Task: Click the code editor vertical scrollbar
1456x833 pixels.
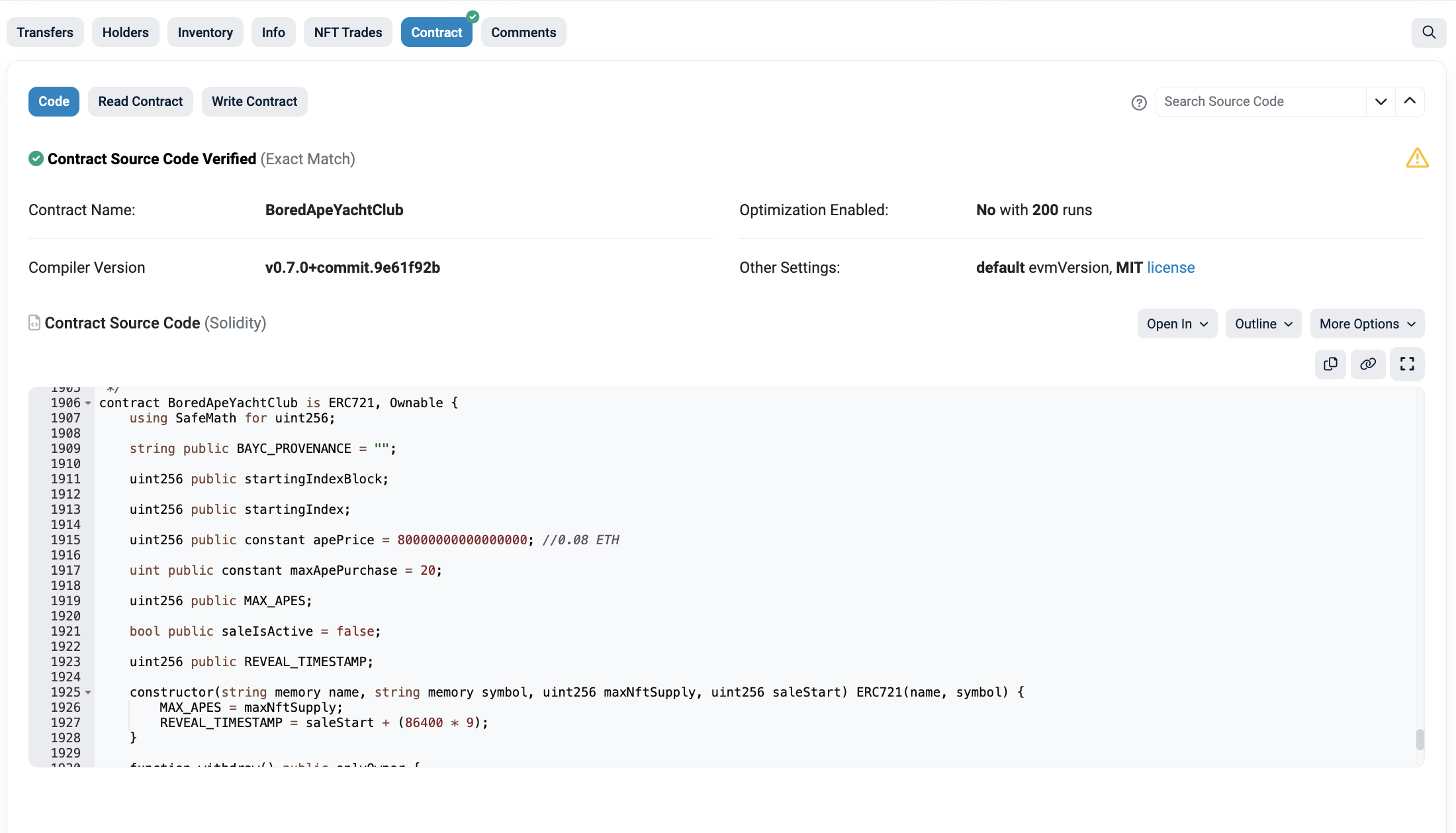Action: click(1420, 739)
